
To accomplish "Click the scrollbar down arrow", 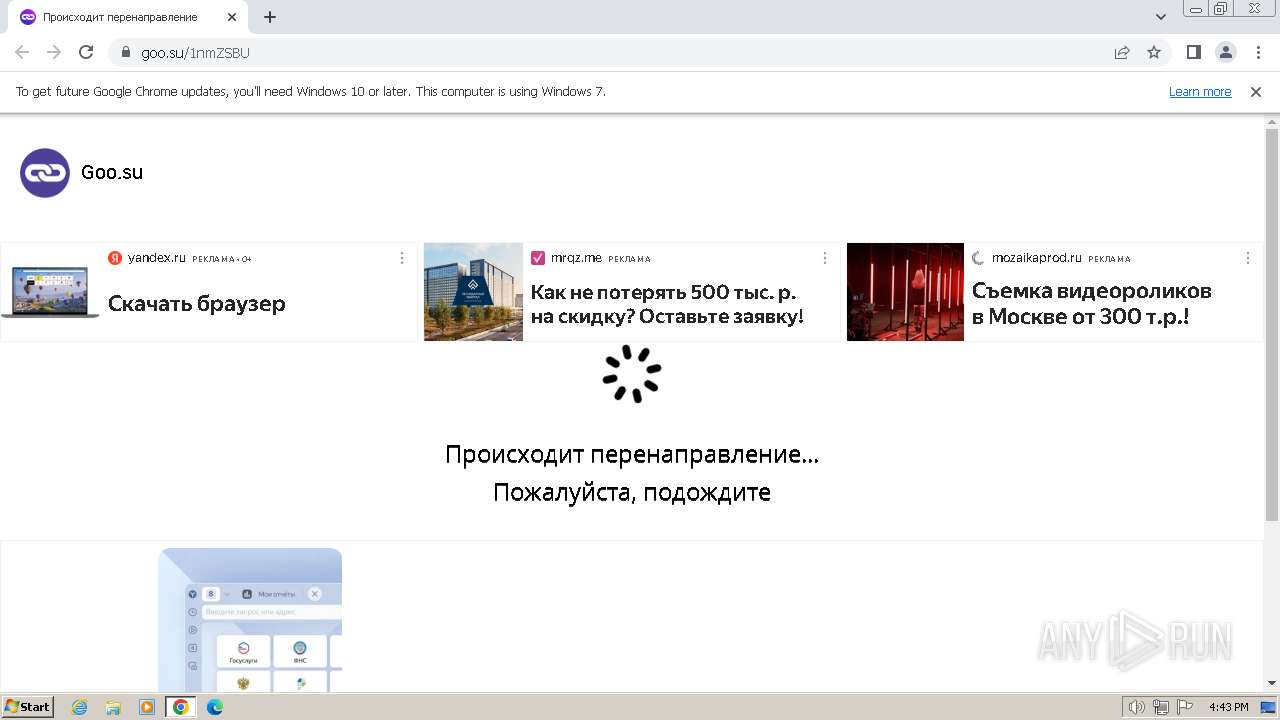I will 1272,683.
